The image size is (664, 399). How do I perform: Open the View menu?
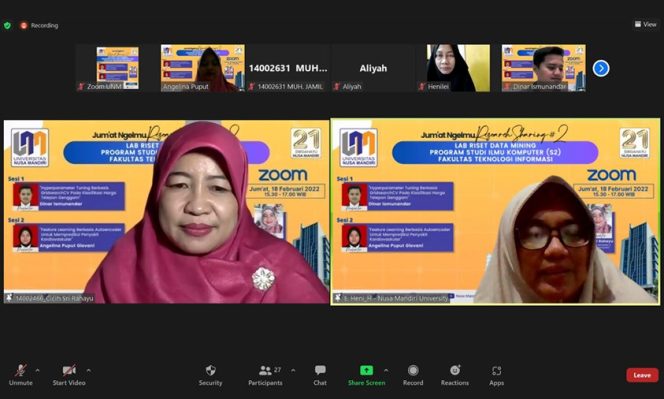[x=645, y=24]
